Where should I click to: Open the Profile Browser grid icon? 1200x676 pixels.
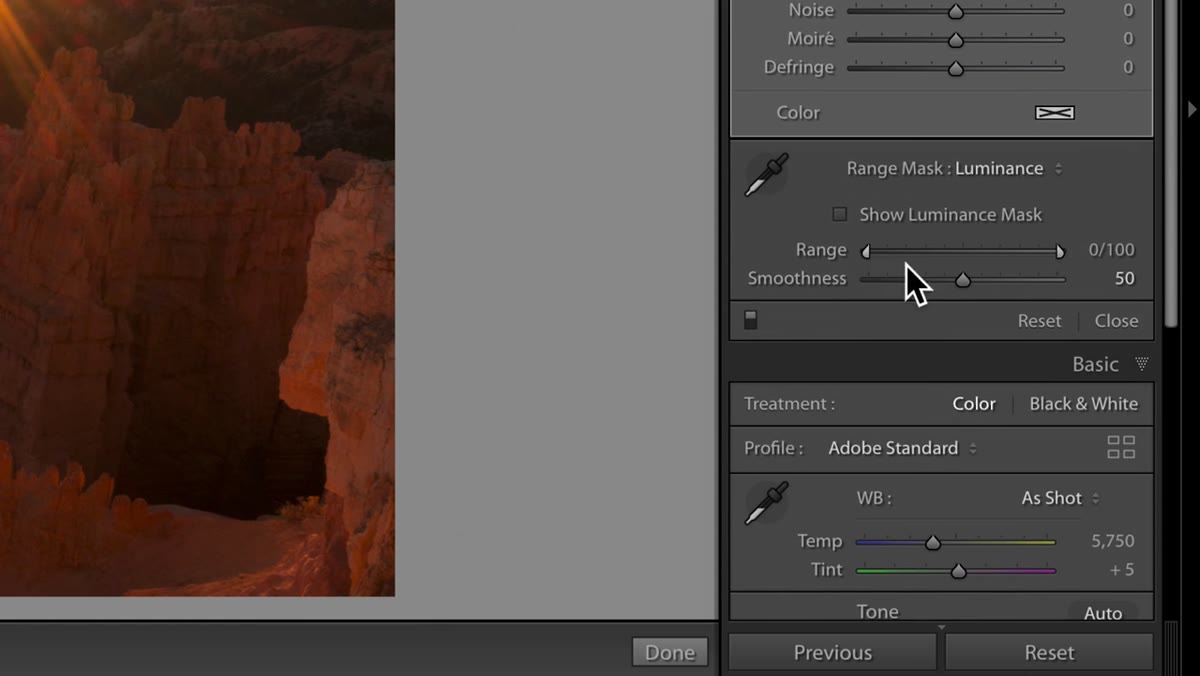tap(1121, 447)
